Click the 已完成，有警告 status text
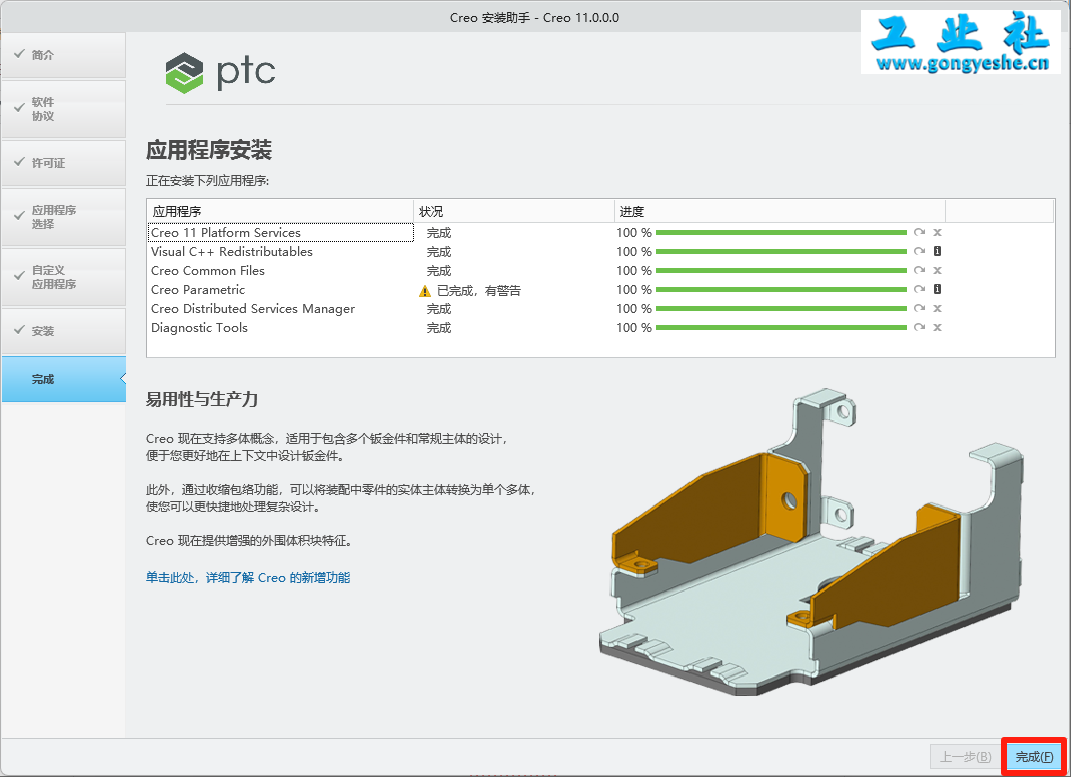1071x777 pixels. pos(478,291)
